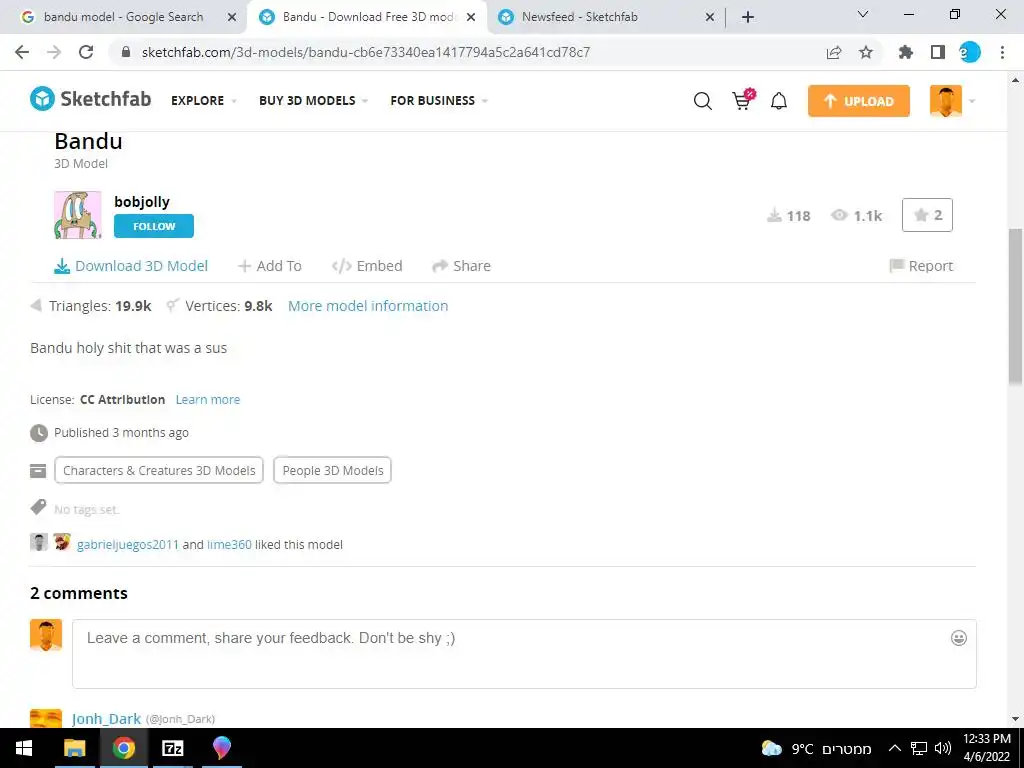Open the Extensions puzzle icon
The height and width of the screenshot is (768, 1024).
906,52
